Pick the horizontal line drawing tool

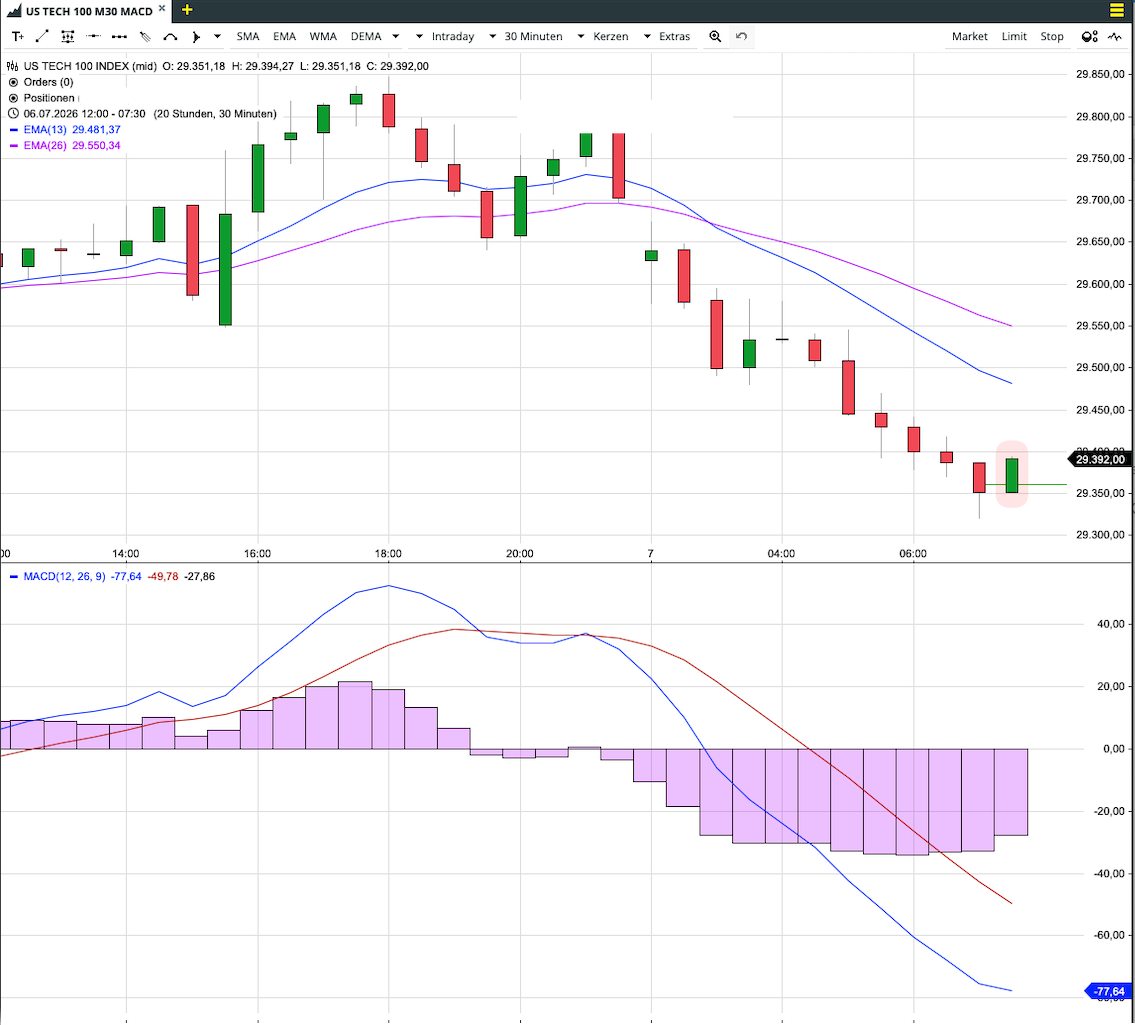tap(93, 36)
